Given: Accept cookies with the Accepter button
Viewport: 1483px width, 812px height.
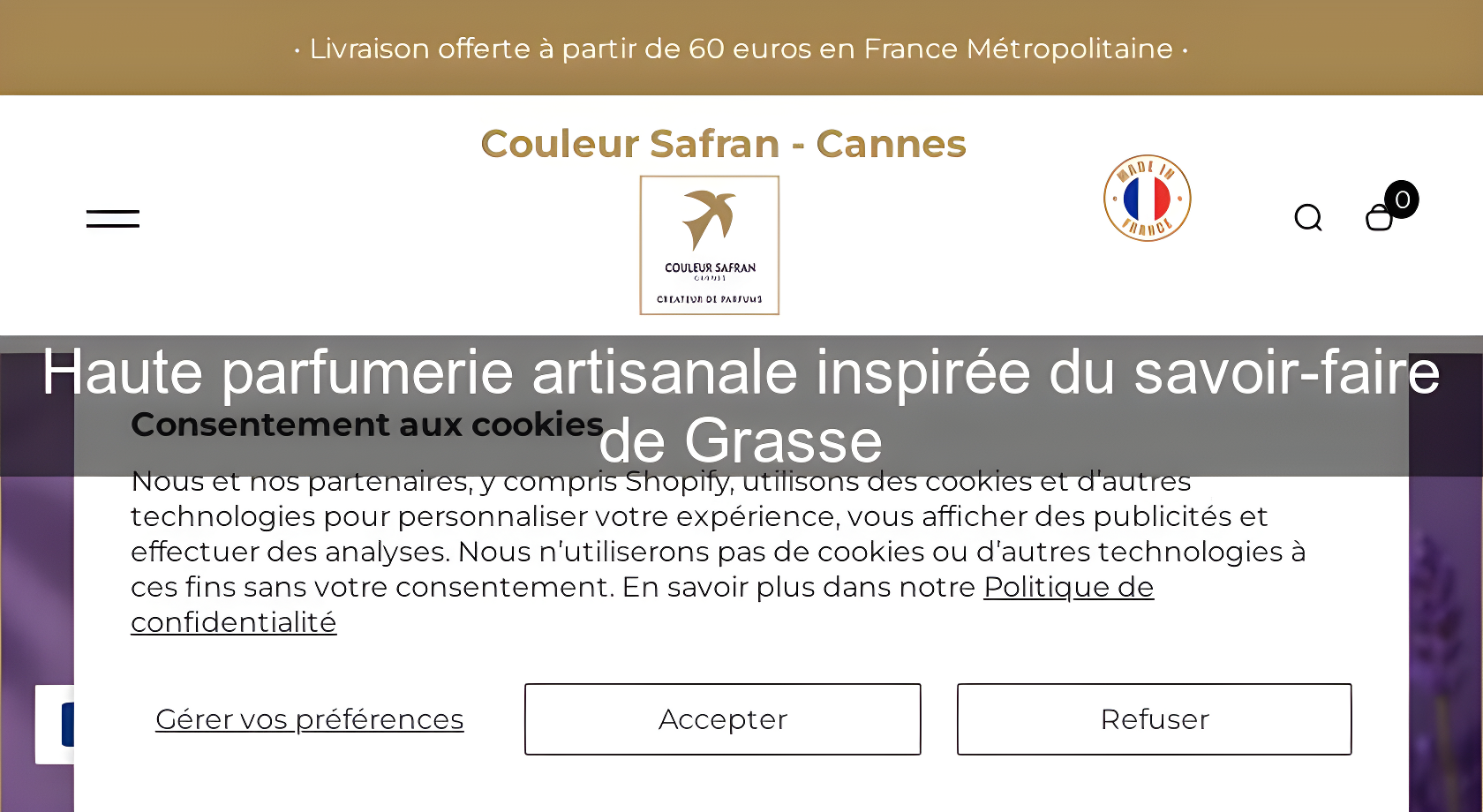Looking at the screenshot, I should point(722,719).
